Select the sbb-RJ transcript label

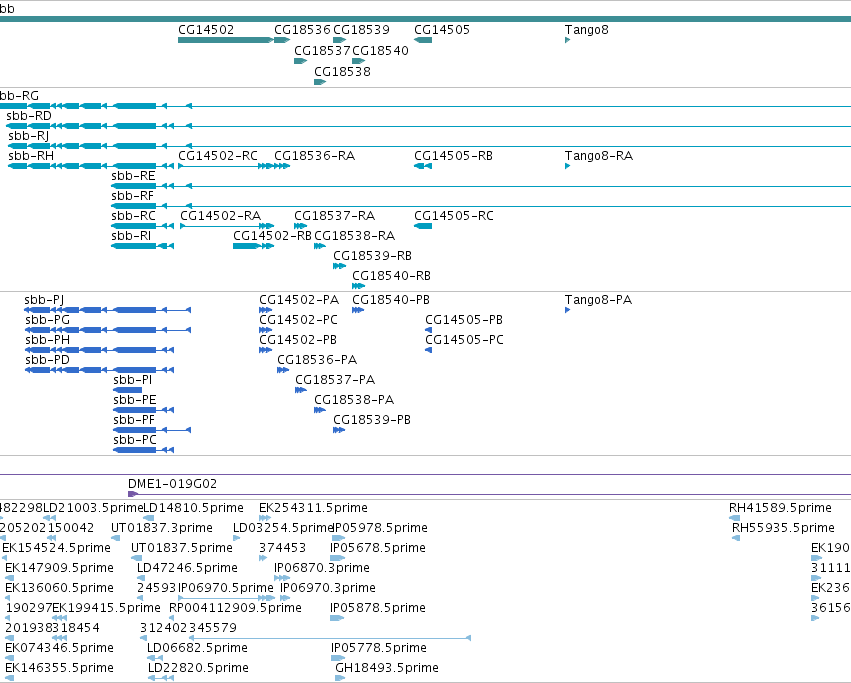[29, 136]
